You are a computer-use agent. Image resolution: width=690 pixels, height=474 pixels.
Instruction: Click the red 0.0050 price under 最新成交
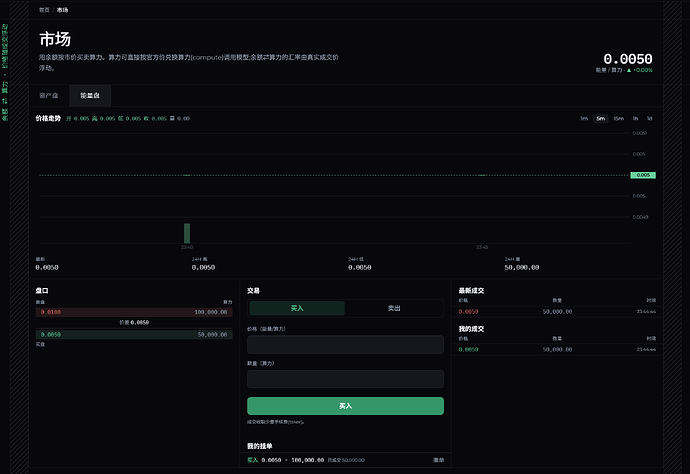pos(468,312)
